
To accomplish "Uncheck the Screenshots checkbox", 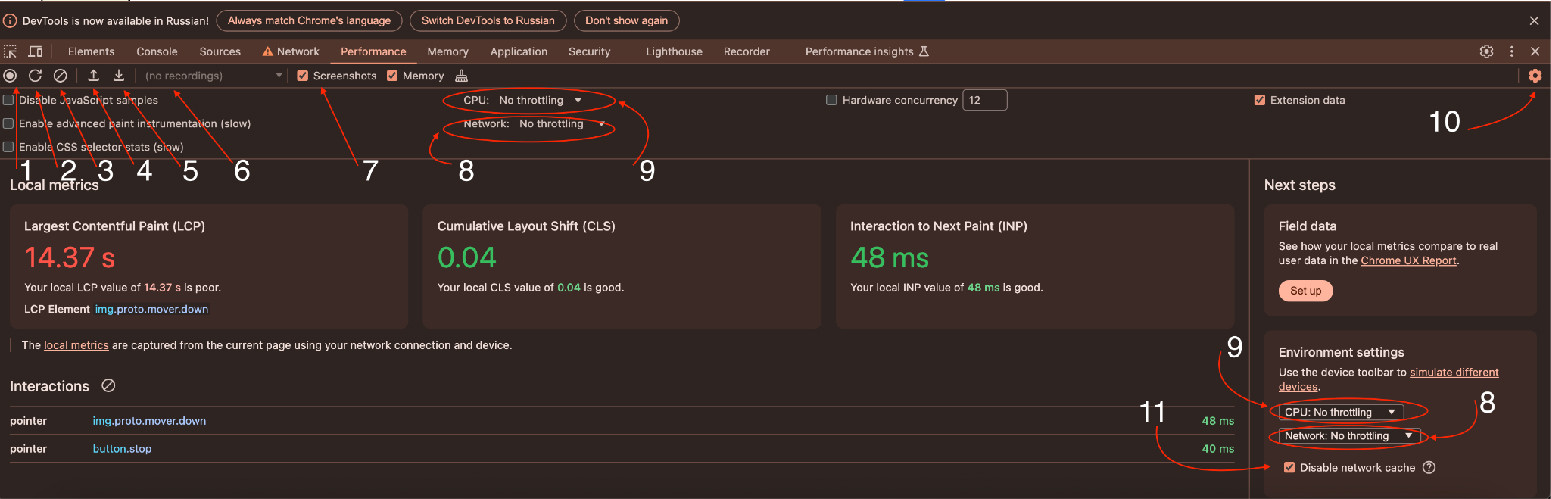I will coord(303,76).
